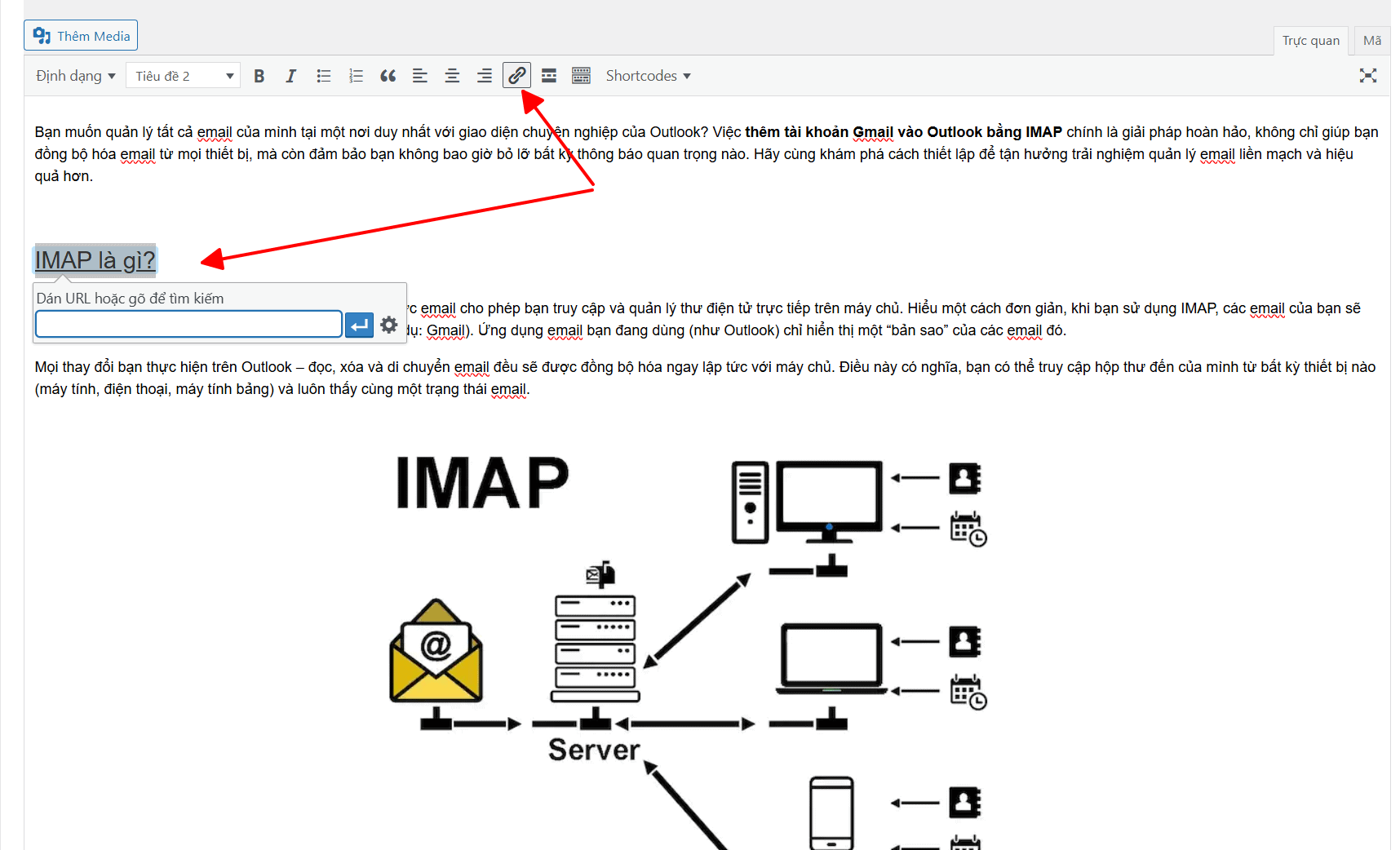Click the Thêm Media button
The image size is (1400, 850).
point(81,36)
